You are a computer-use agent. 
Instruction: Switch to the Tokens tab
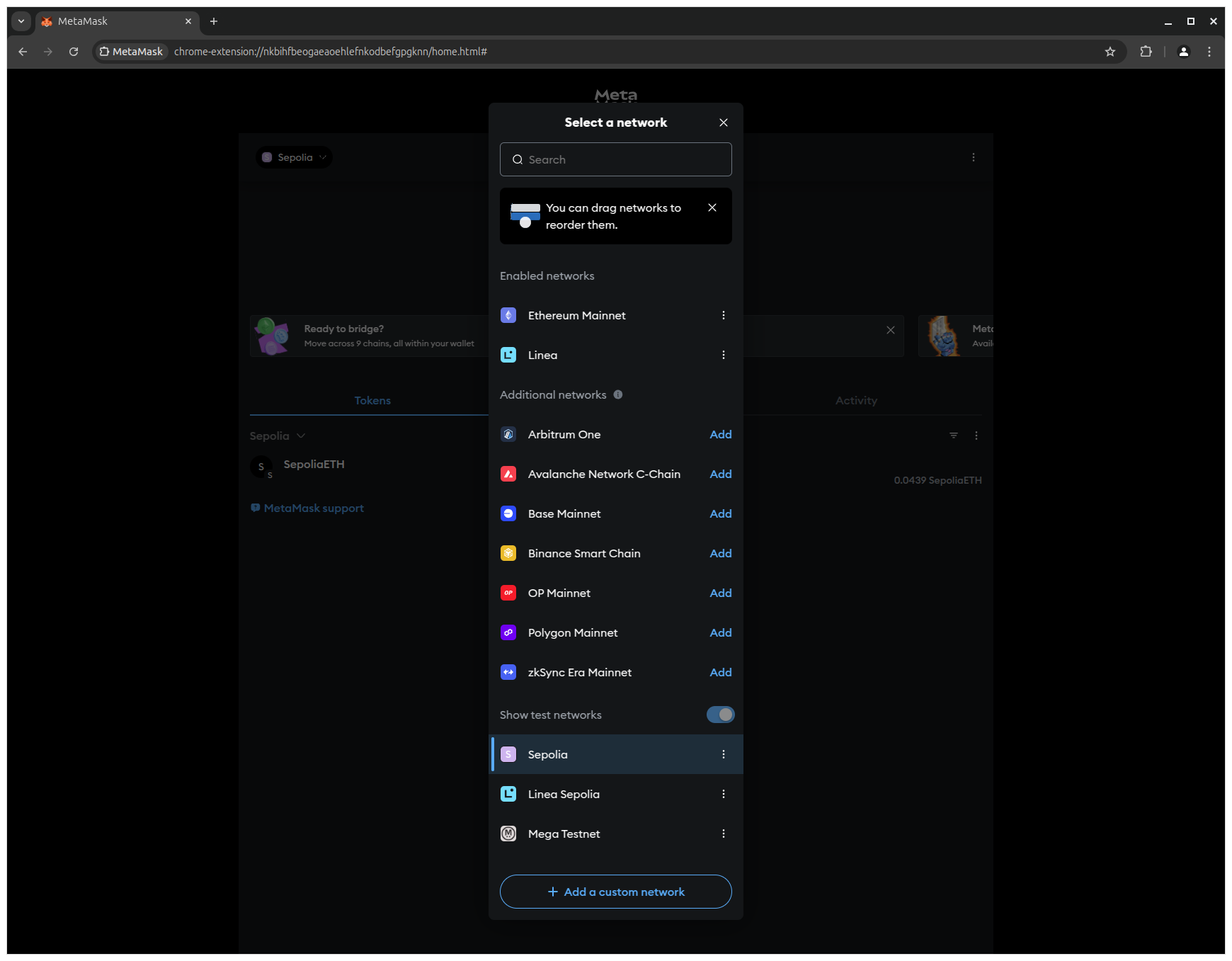[x=372, y=400]
